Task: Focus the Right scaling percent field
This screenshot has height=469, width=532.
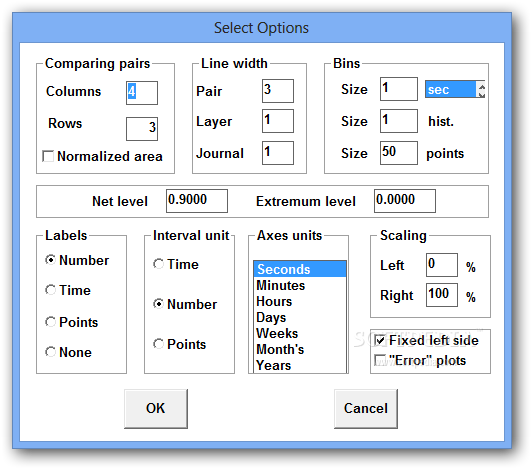Action: (x=442, y=295)
